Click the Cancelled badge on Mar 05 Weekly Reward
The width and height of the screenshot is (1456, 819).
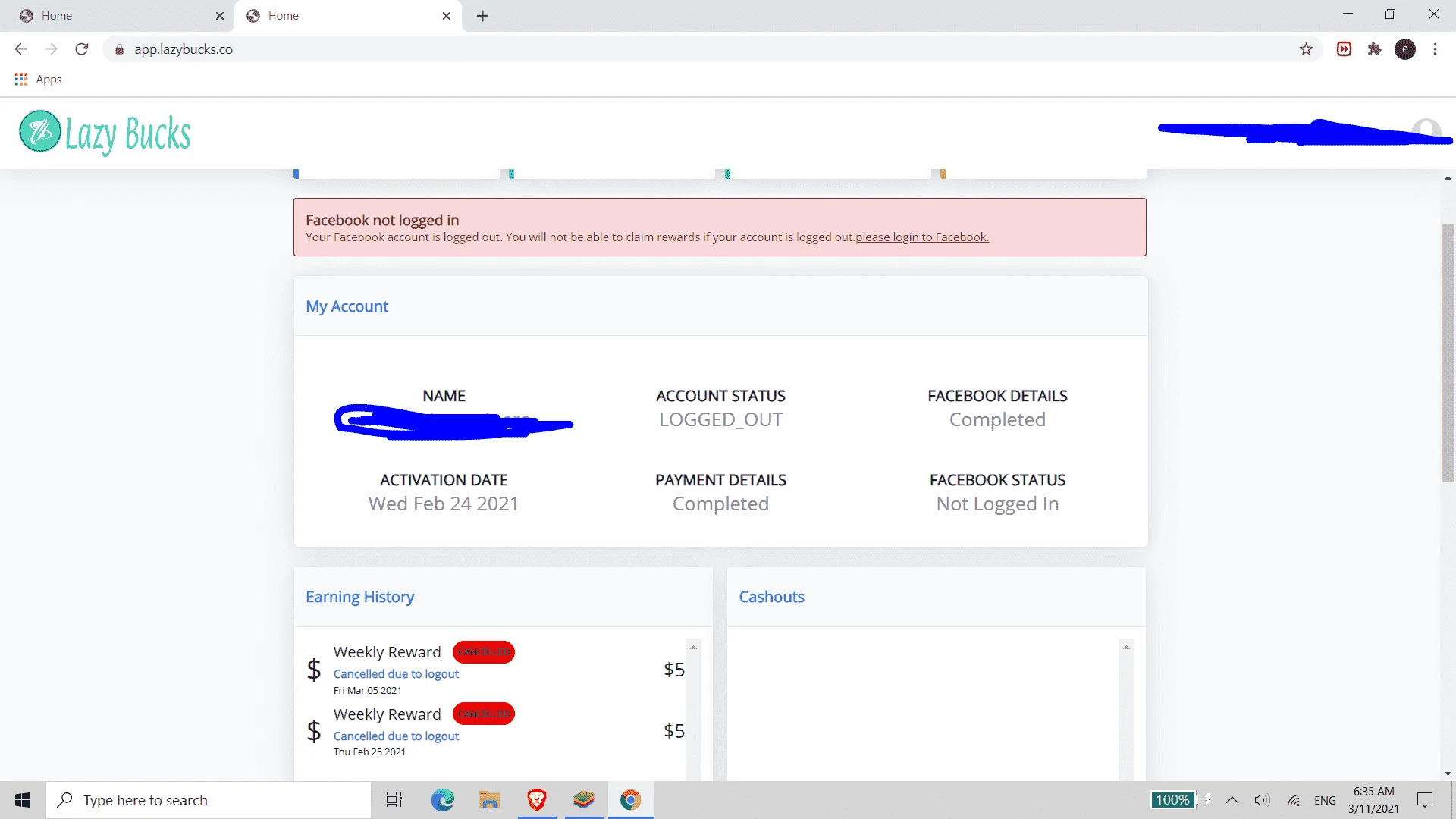484,652
